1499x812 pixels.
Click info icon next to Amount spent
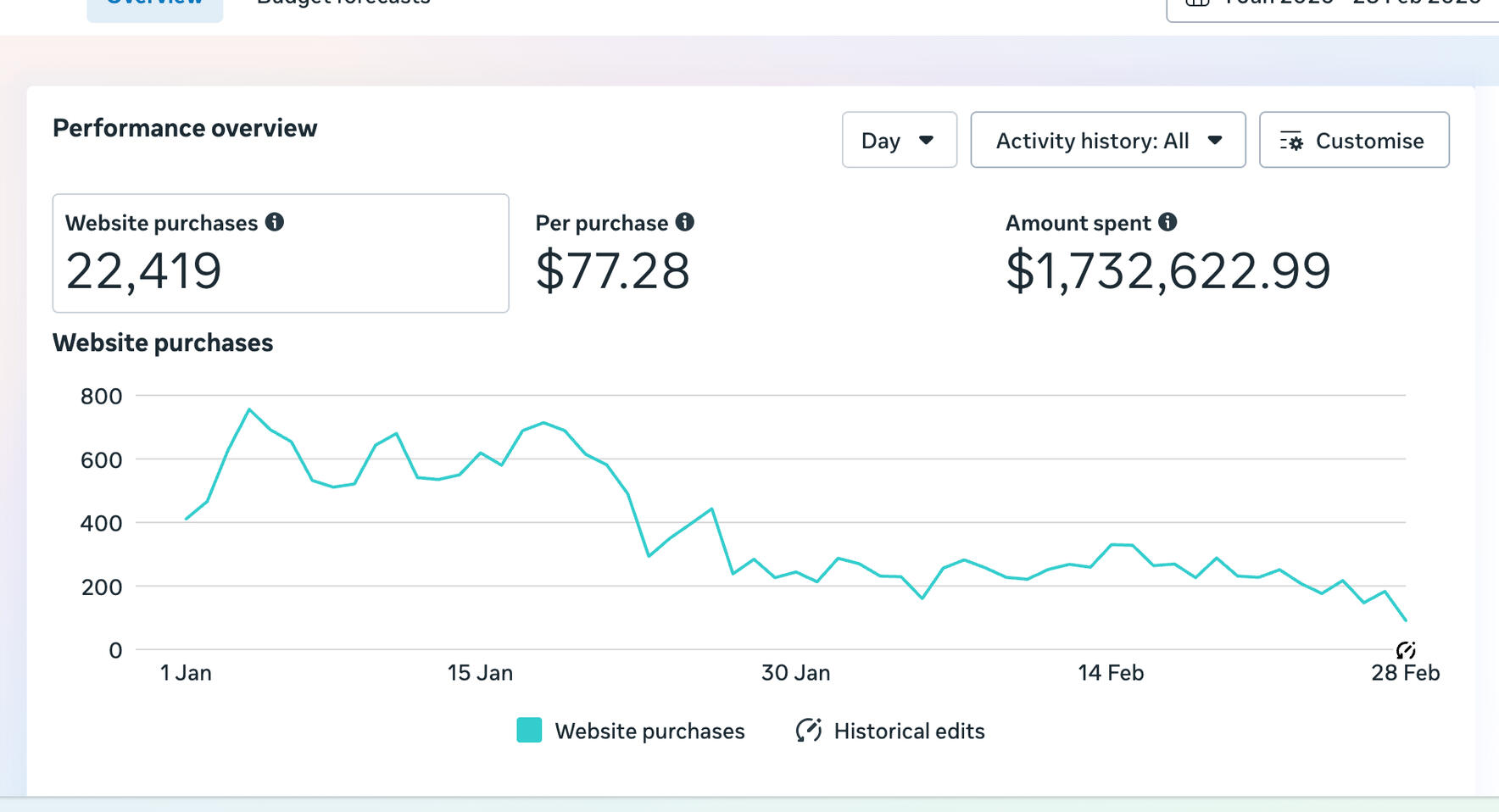coord(1167,222)
